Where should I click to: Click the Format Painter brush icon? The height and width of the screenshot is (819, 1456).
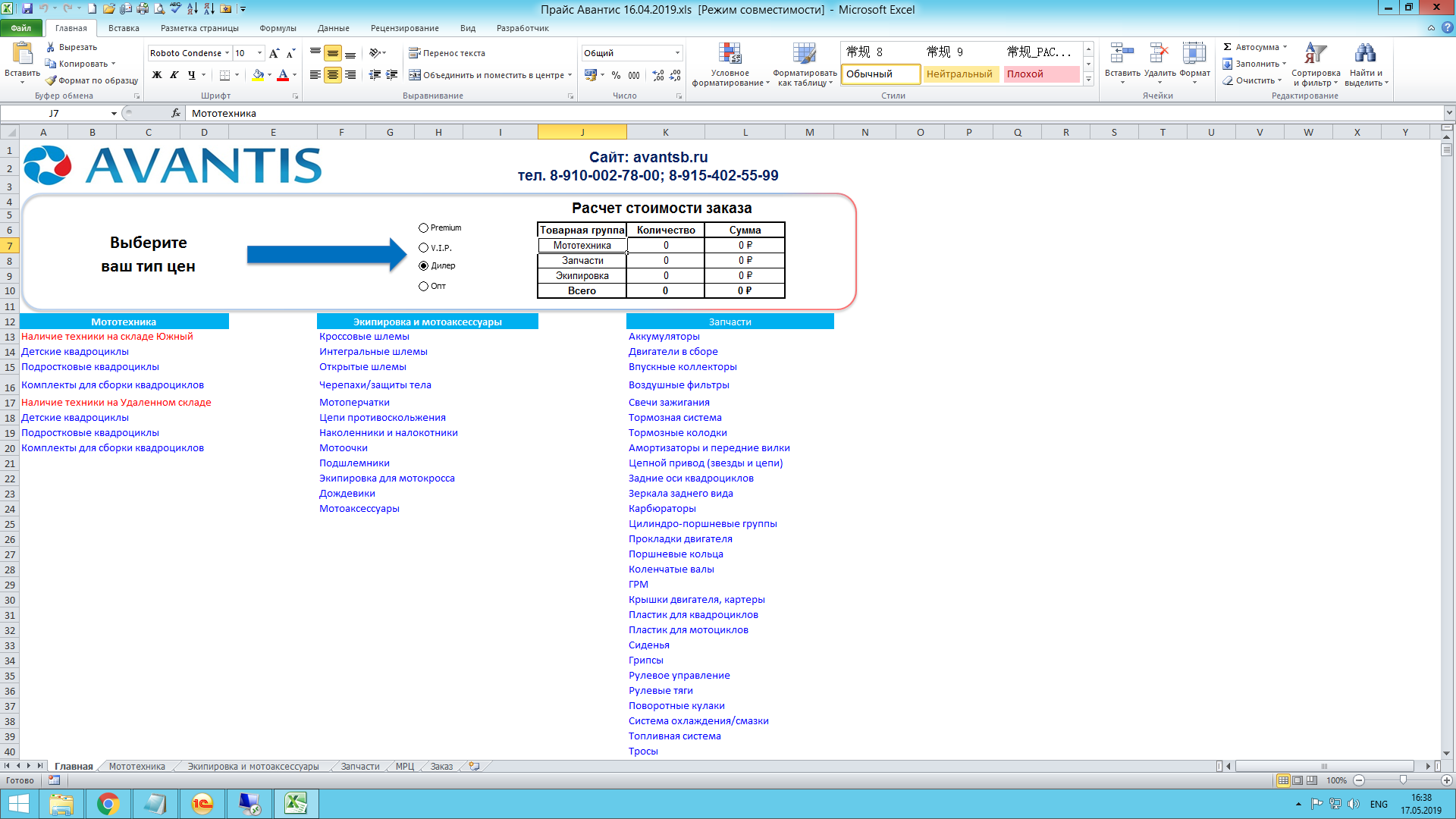[51, 80]
